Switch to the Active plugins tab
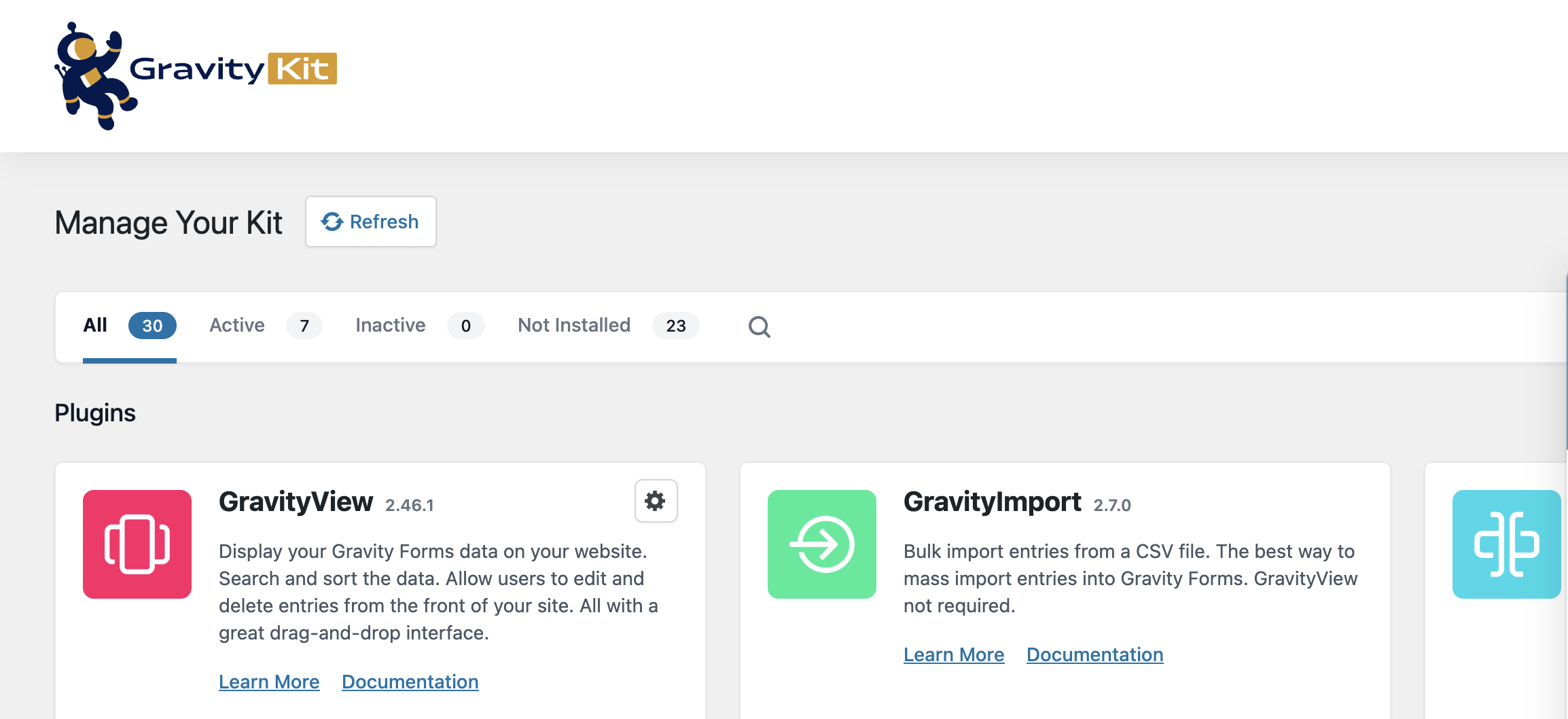Image resolution: width=1568 pixels, height=719 pixels. point(236,326)
